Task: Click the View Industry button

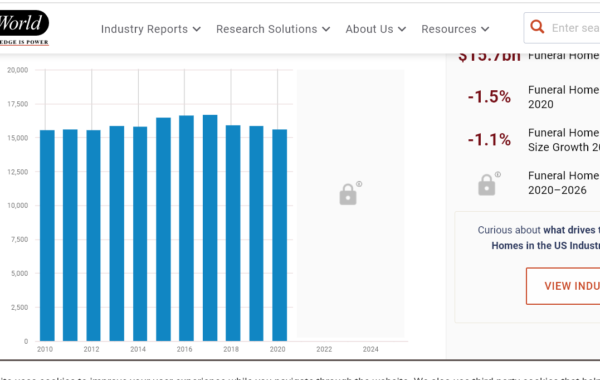Action: pos(563,286)
